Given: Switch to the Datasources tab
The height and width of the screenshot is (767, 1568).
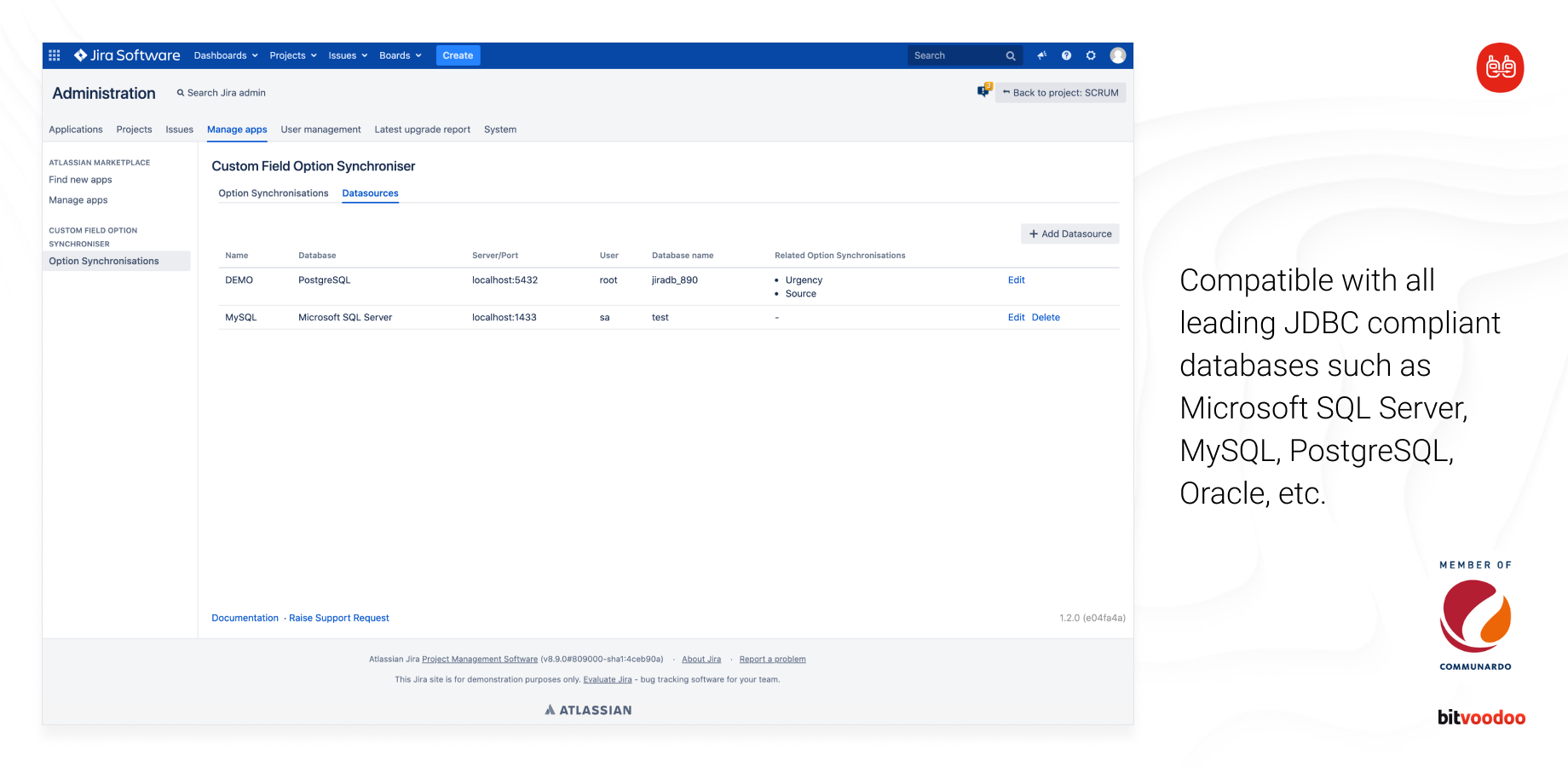Looking at the screenshot, I should coord(370,193).
